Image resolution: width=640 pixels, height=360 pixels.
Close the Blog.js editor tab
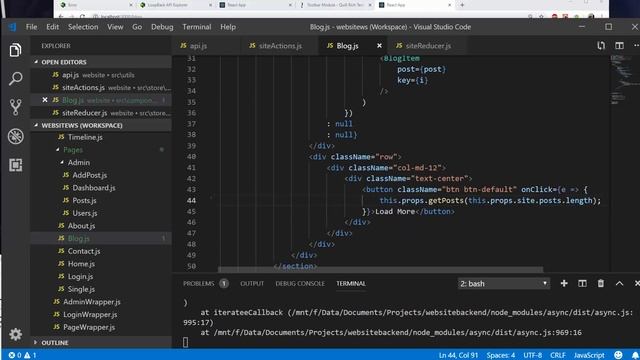click(x=379, y=46)
